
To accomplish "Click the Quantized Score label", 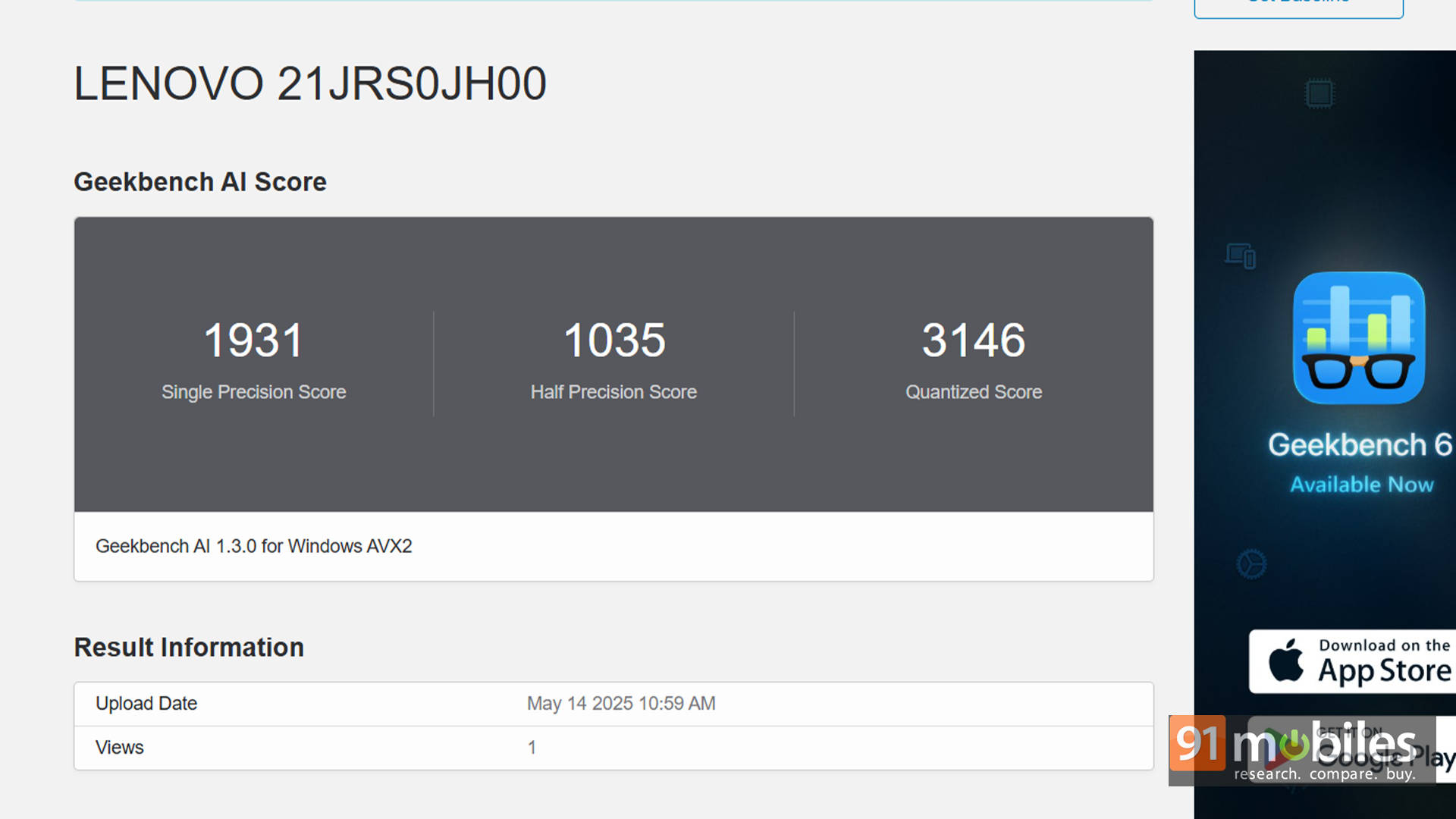I will tap(974, 392).
